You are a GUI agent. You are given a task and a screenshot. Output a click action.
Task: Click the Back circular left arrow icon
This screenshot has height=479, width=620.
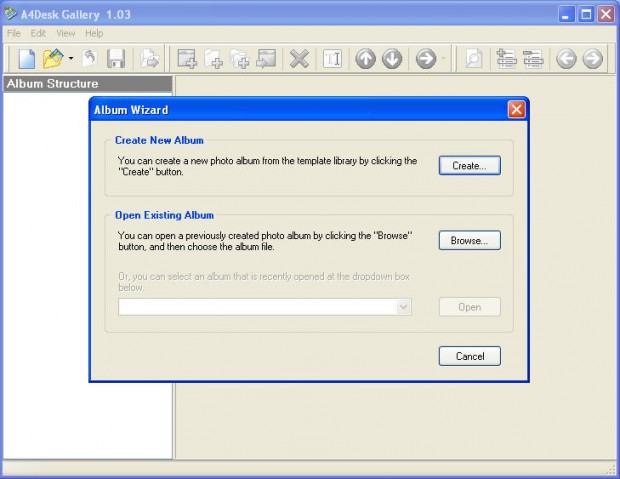566,59
